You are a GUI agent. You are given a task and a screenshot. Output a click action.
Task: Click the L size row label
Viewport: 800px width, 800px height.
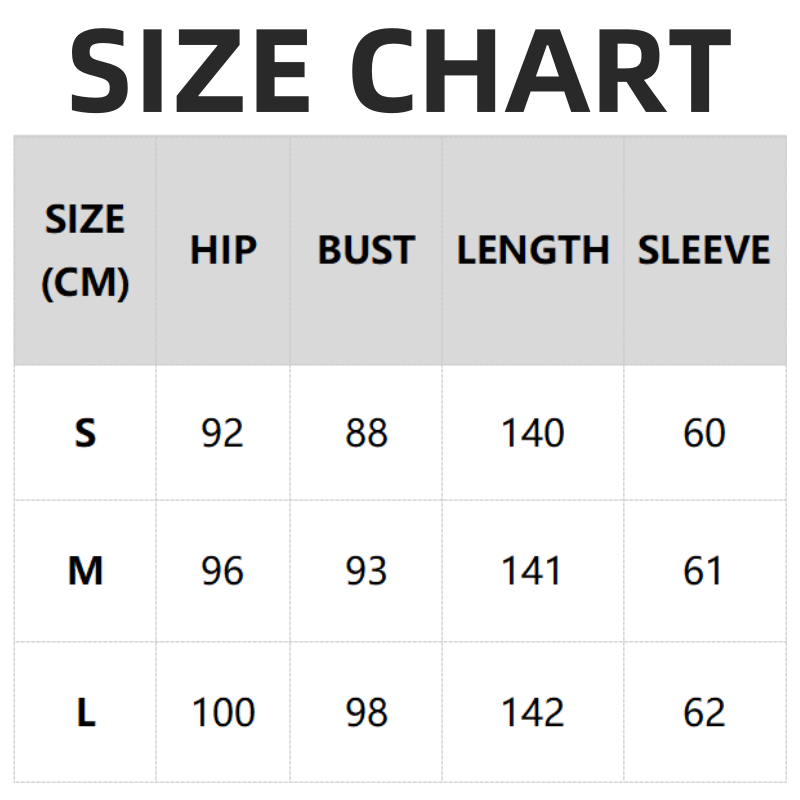tap(85, 713)
